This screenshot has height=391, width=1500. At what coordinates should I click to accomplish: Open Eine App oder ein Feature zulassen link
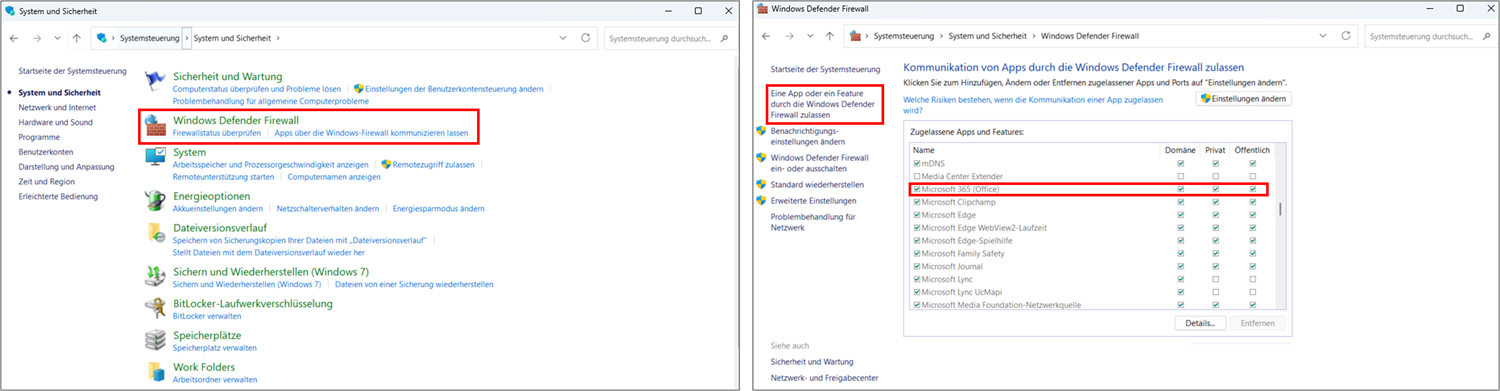[x=824, y=103]
